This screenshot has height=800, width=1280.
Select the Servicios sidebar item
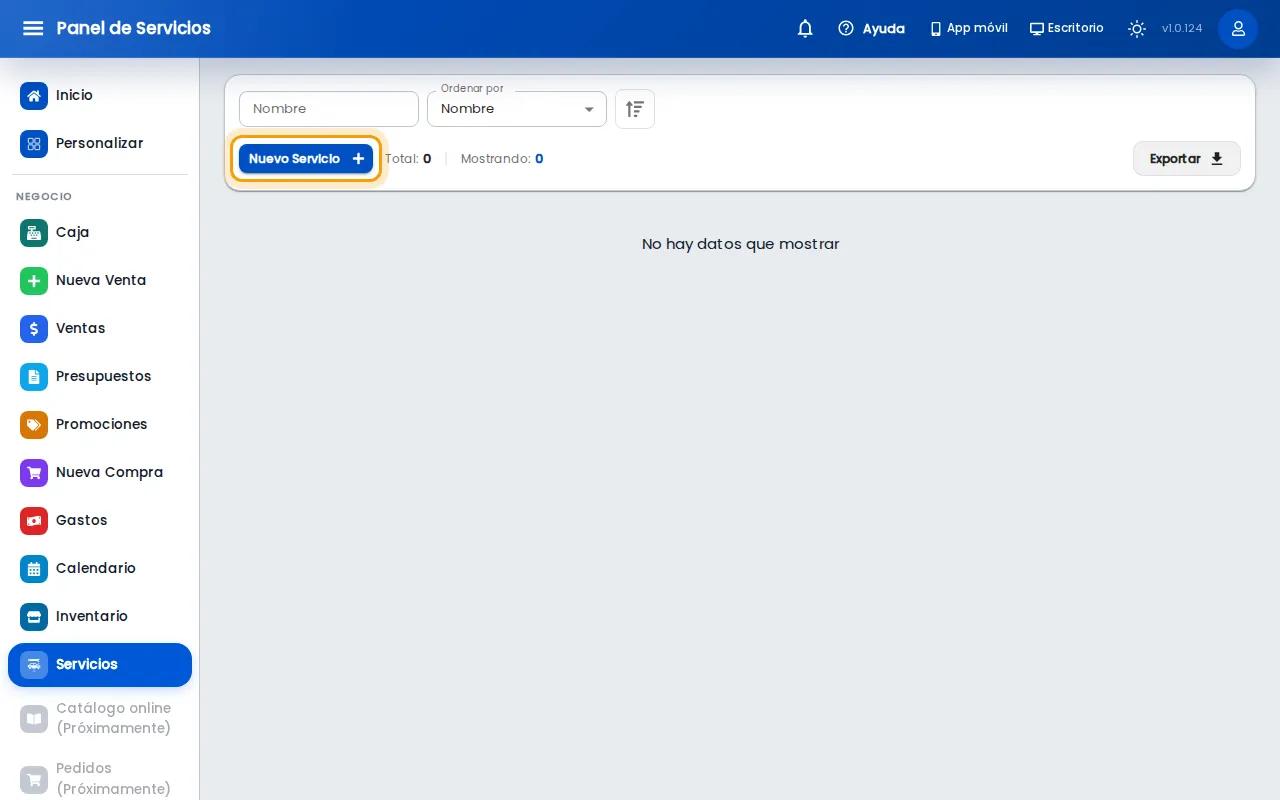(x=100, y=664)
